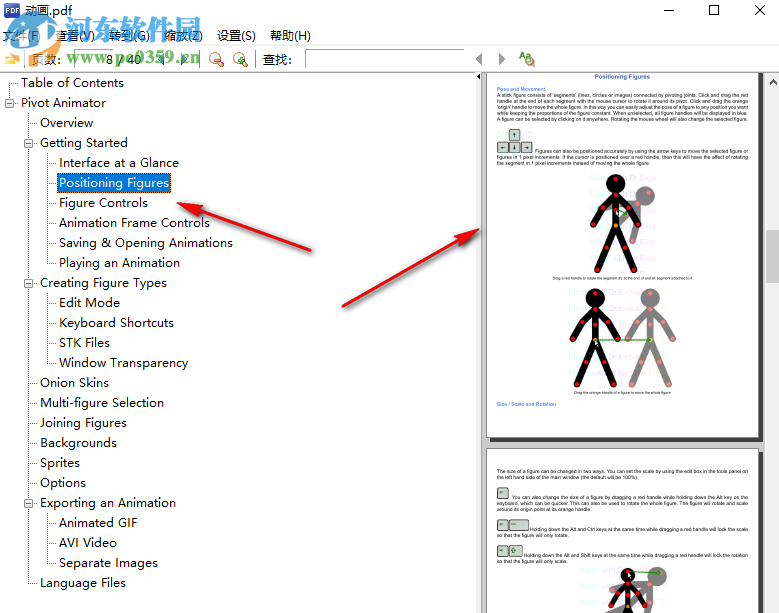Image resolution: width=779 pixels, height=613 pixels.
Task: Click the PDF app icon in title bar
Action: pos(12,10)
